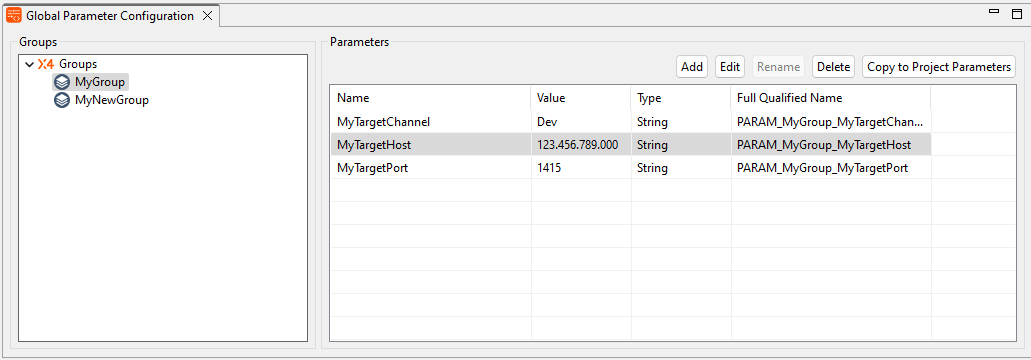Click the X4 icon beside Groups

pos(45,64)
